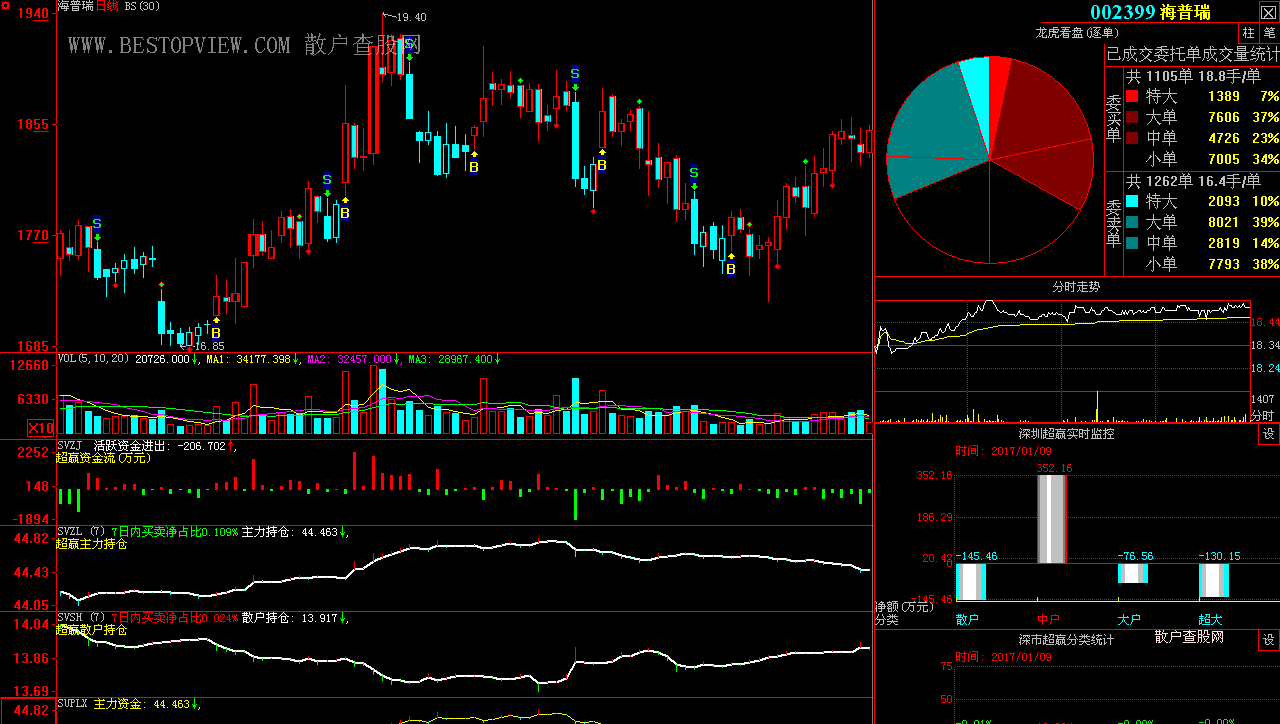Click the 日线 period label in chart header
1280x724 pixels.
[x=108, y=6]
